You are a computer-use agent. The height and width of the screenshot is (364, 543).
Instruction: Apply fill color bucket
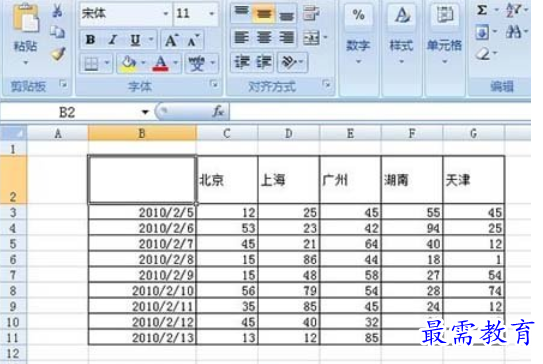[x=128, y=64]
